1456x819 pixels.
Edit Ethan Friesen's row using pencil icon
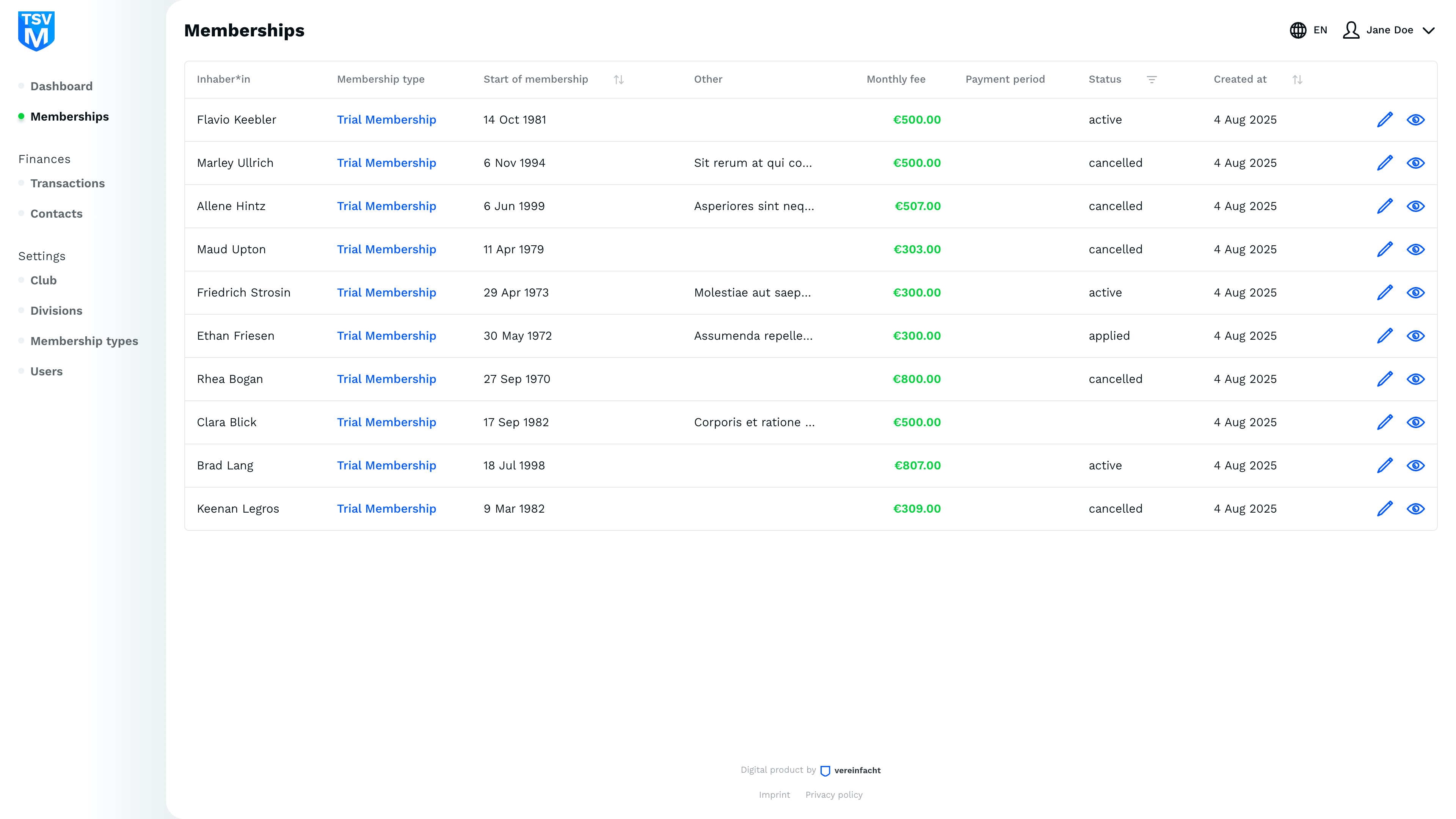point(1384,336)
